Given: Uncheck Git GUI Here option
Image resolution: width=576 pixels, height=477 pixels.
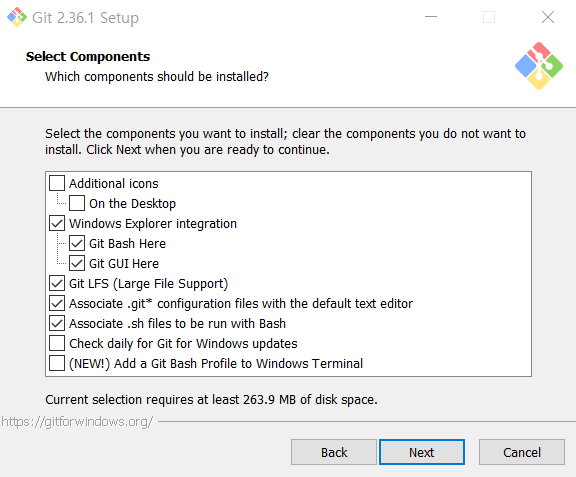Looking at the screenshot, I should coord(77,263).
